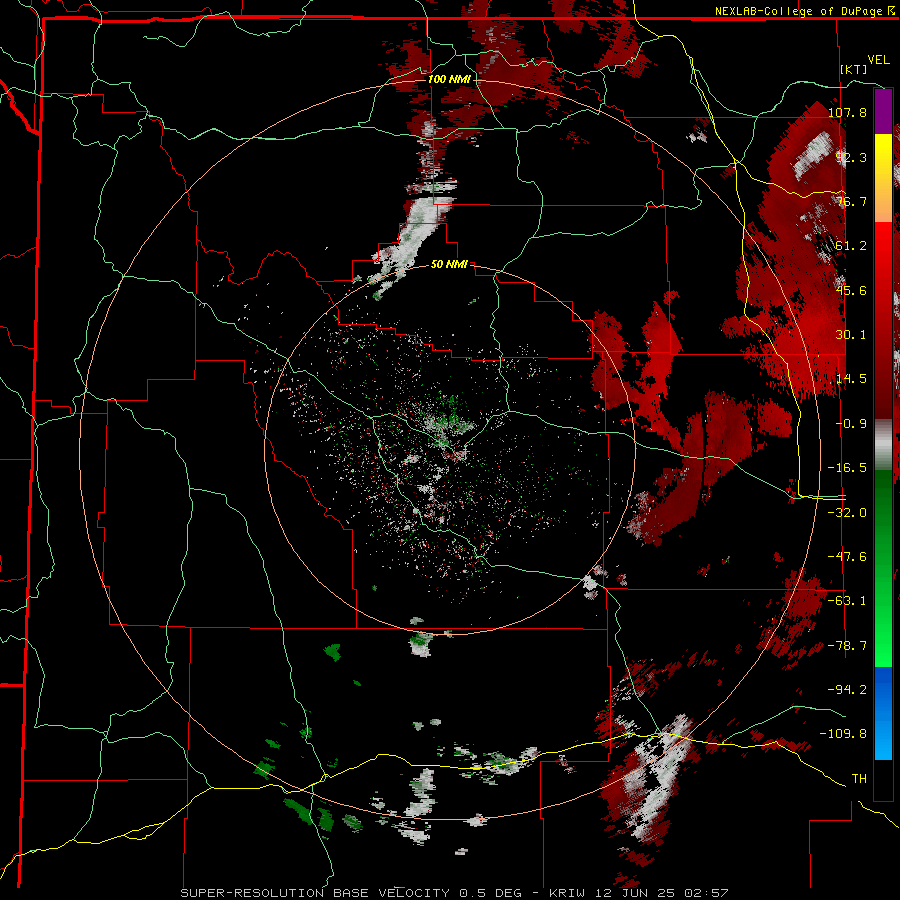Screen dimensions: 900x900
Task: Click the TH legend label
Action: 859,778
